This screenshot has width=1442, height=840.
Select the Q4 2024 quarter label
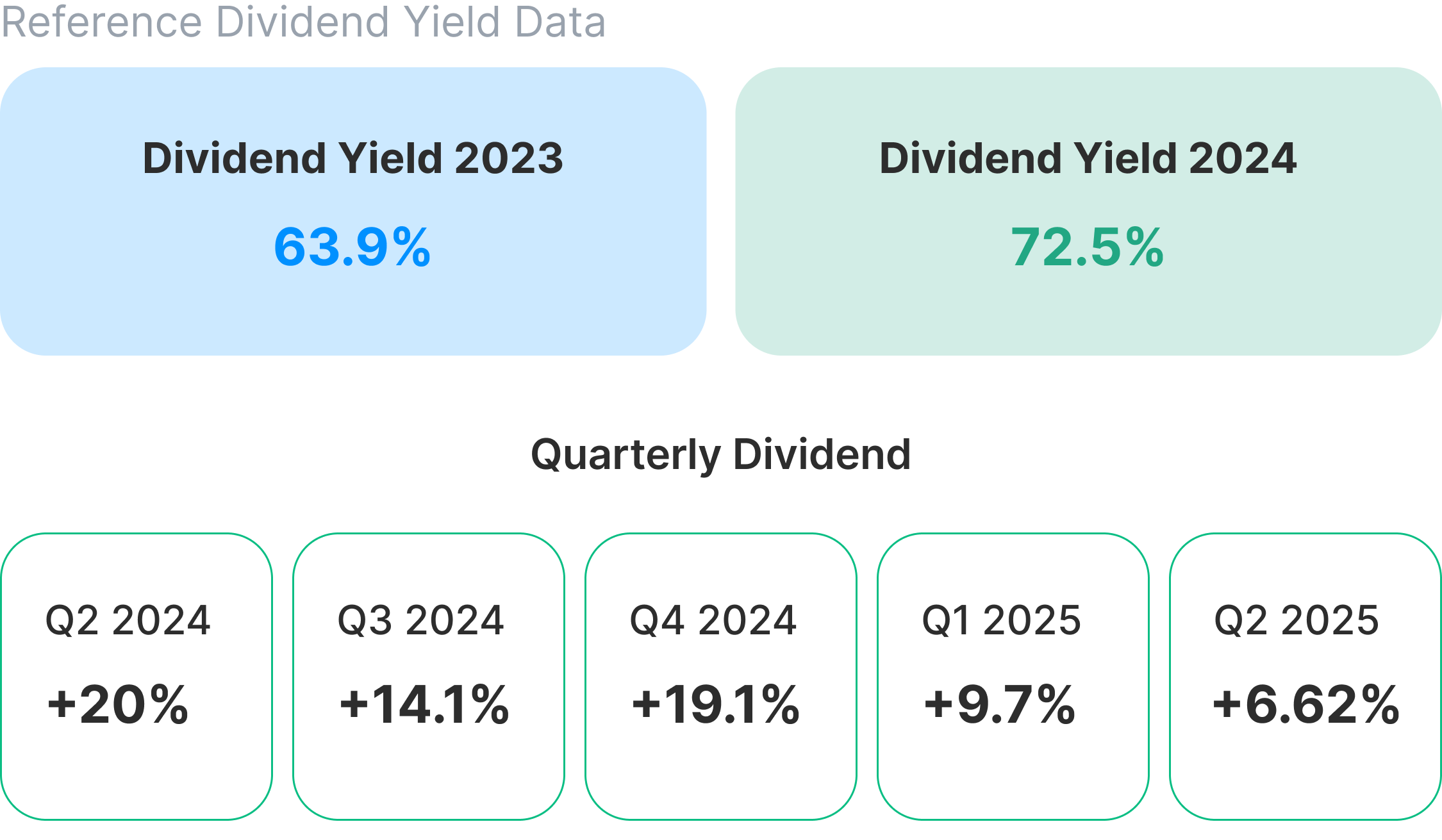pyautogui.click(x=713, y=620)
